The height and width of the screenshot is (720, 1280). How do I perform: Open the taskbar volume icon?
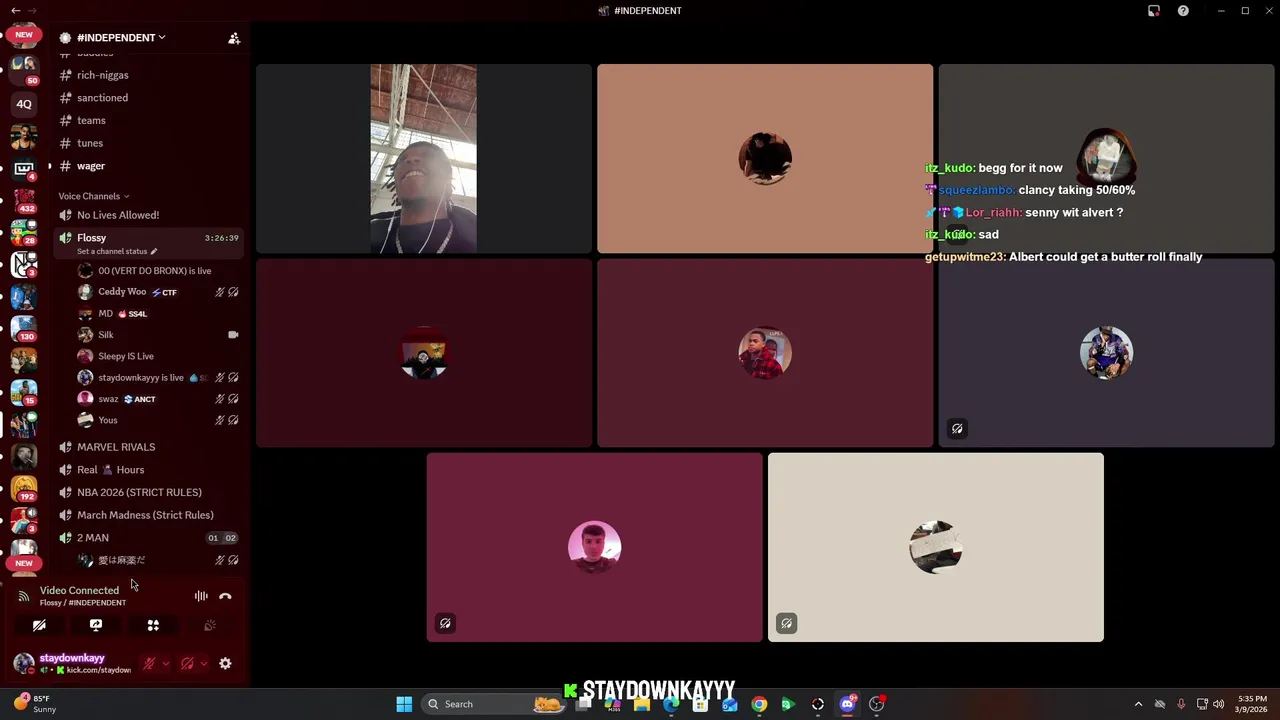(x=1218, y=704)
